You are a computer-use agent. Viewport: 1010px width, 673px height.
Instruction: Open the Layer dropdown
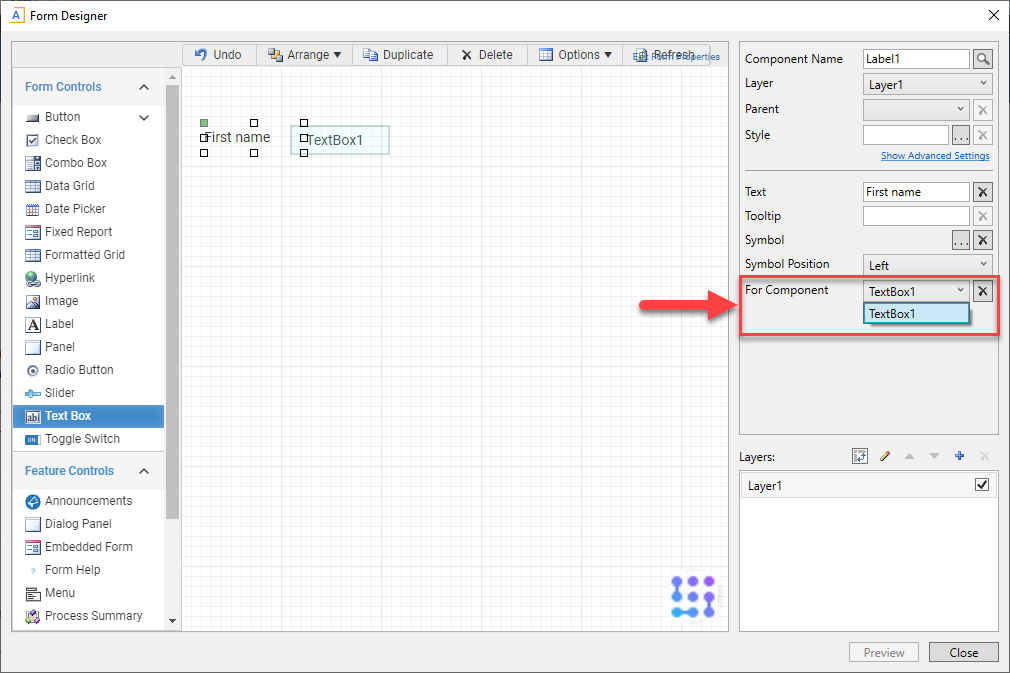click(927, 85)
